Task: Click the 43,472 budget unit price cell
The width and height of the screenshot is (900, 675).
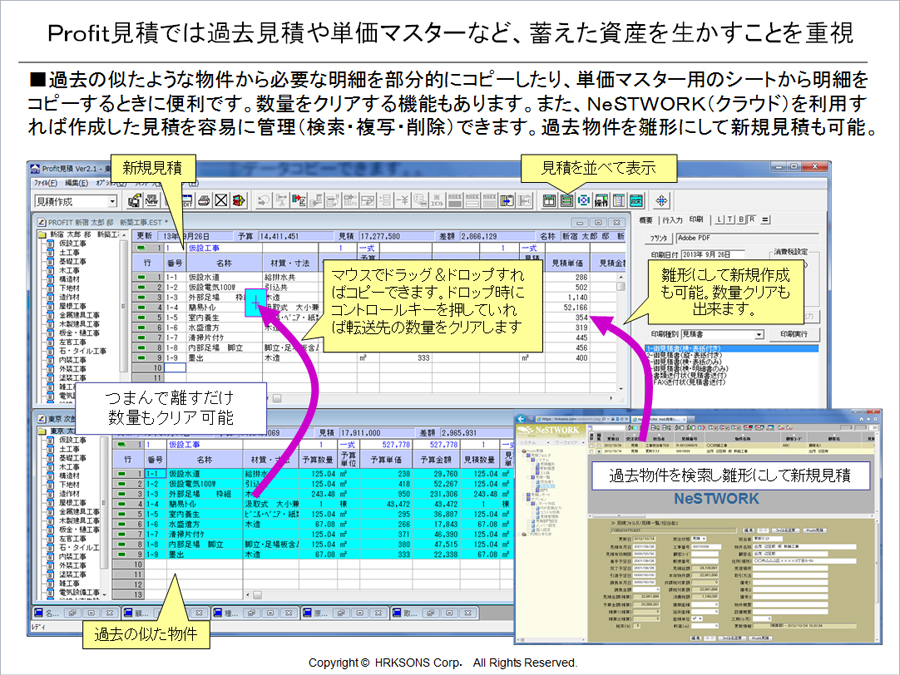Action: tap(386, 504)
